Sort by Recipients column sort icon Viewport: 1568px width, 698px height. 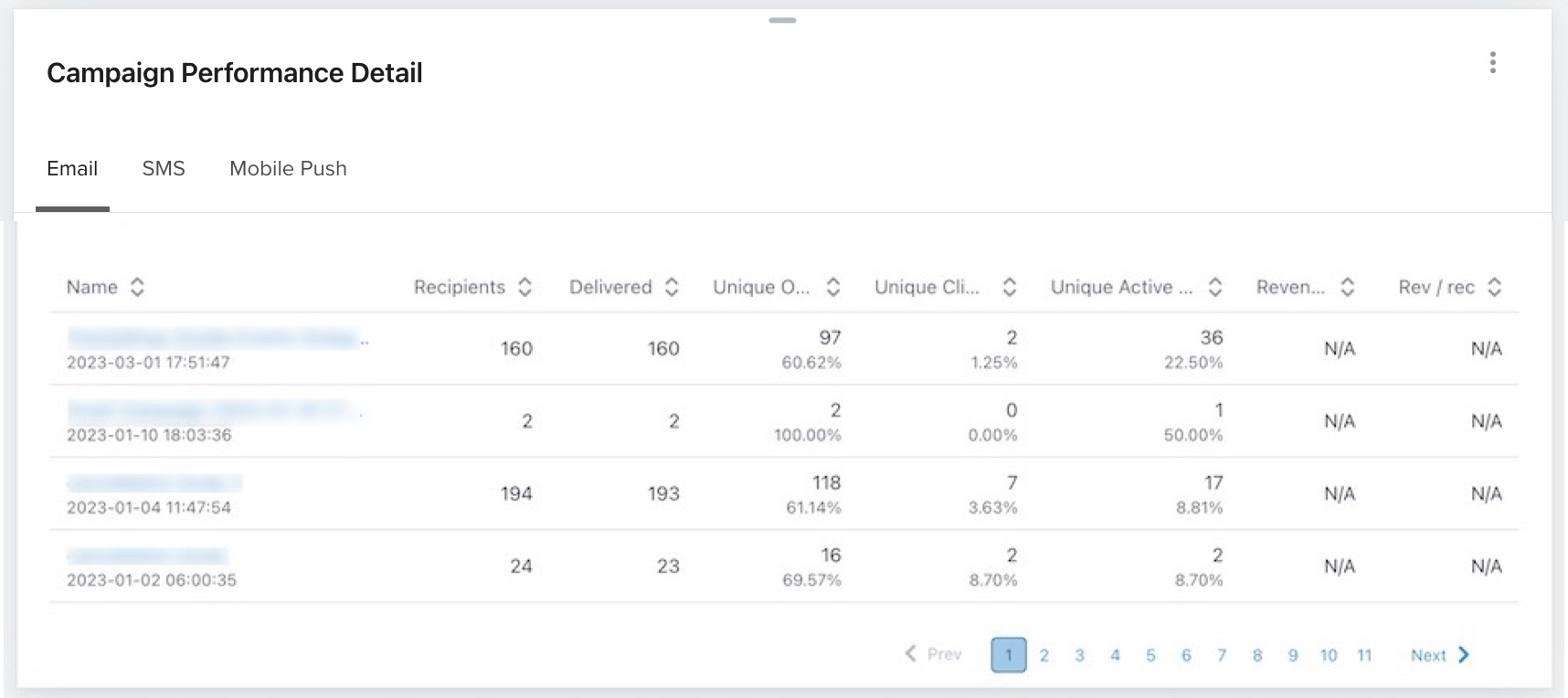[524, 287]
